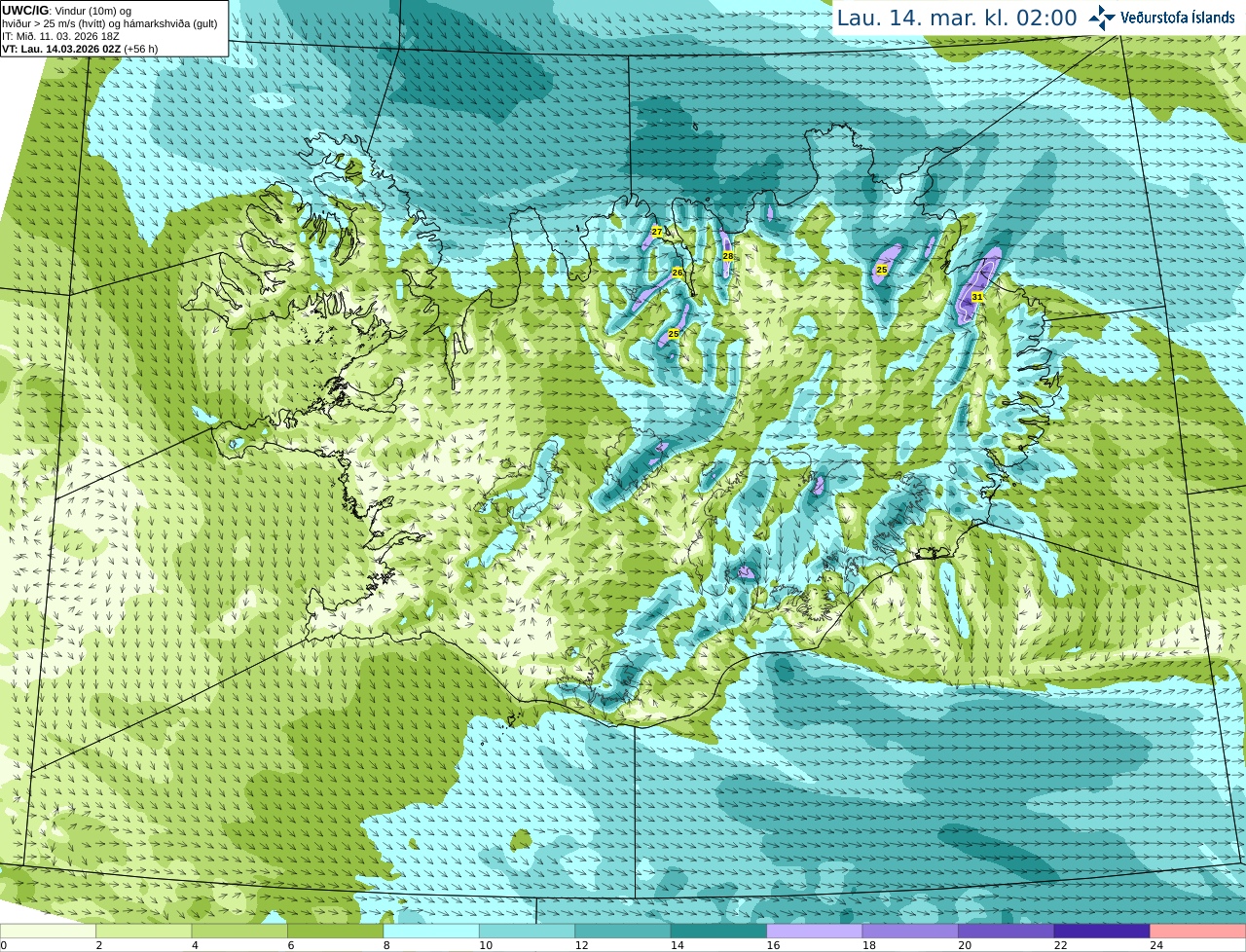This screenshot has width=1246, height=952.
Task: Pick the 2–4 m/s light green swatch
Action: point(144,931)
